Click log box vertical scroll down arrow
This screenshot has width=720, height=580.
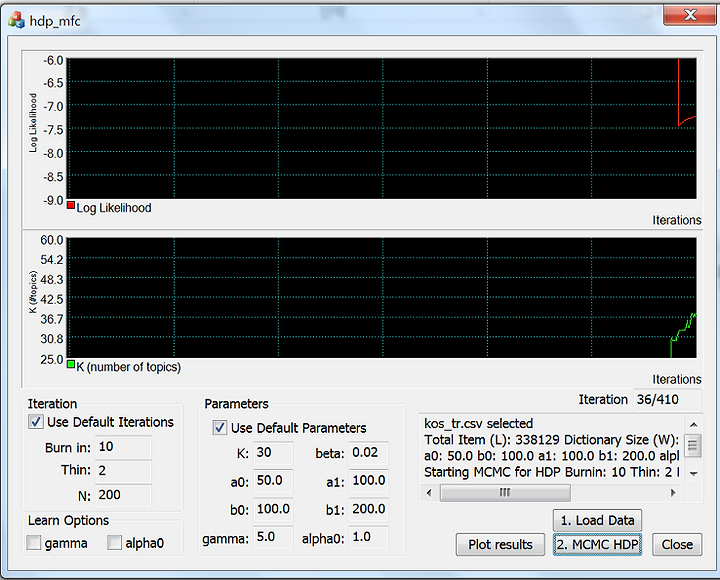coord(693,473)
